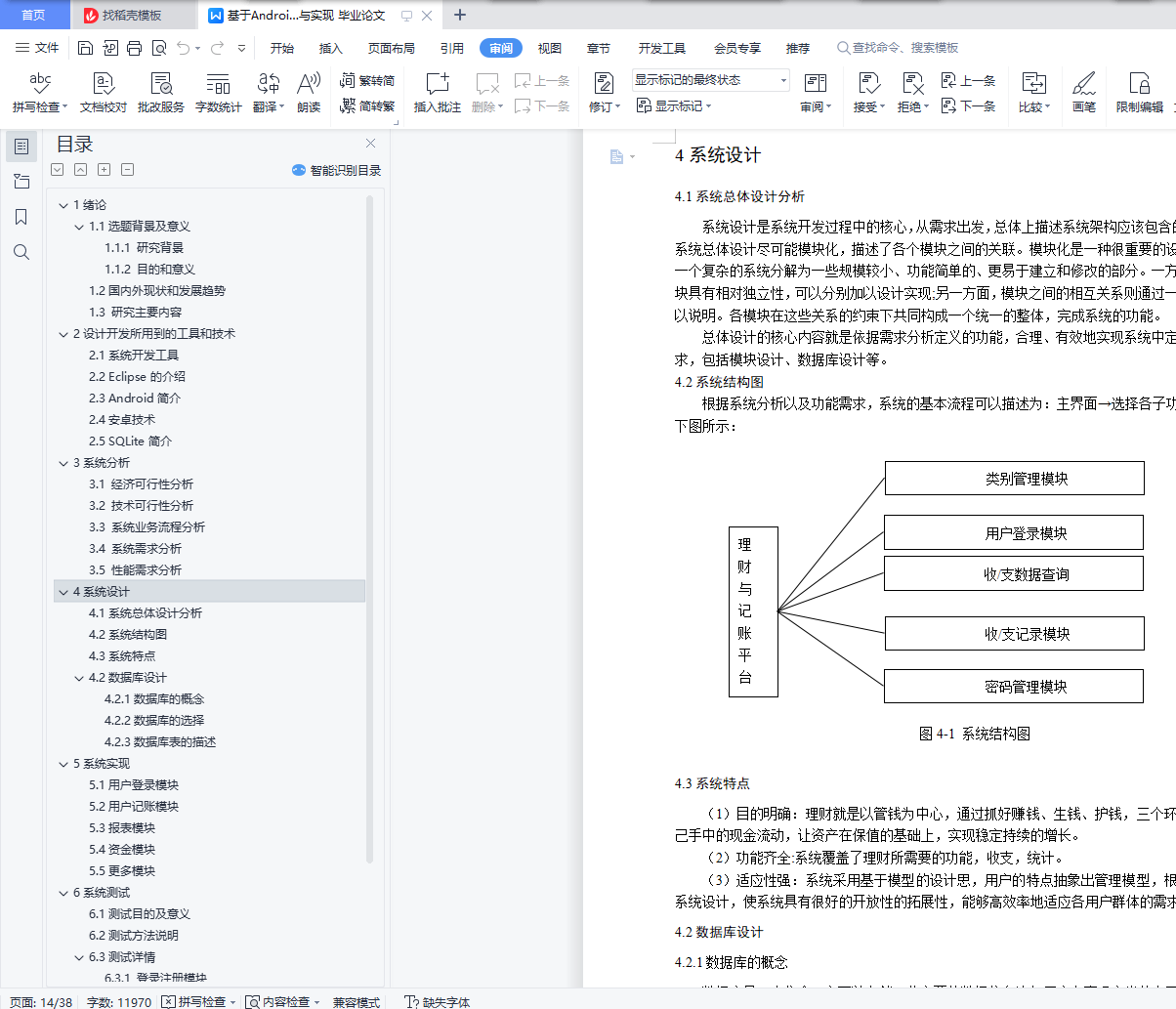Go to 下一条 next revision
This screenshot has height=1009, width=1176.
968,106
